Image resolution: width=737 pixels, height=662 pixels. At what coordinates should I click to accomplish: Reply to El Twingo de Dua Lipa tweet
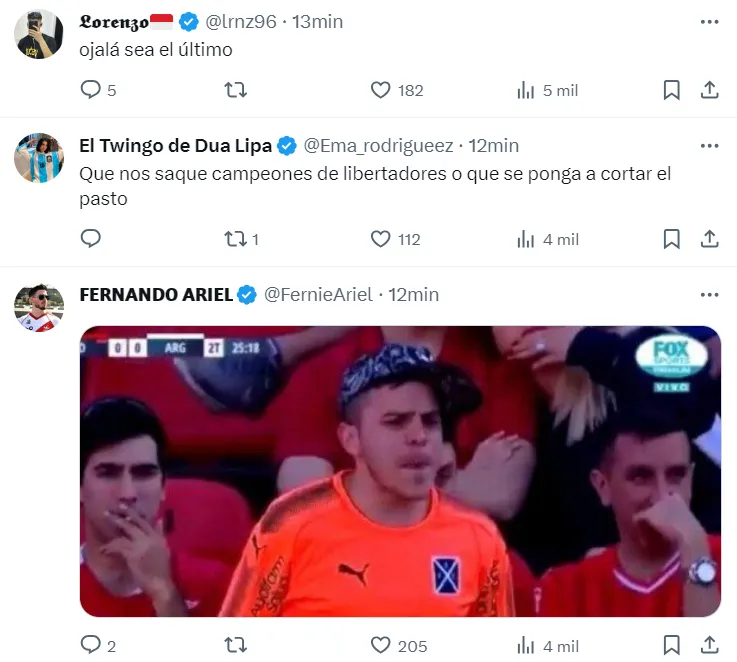[91, 238]
